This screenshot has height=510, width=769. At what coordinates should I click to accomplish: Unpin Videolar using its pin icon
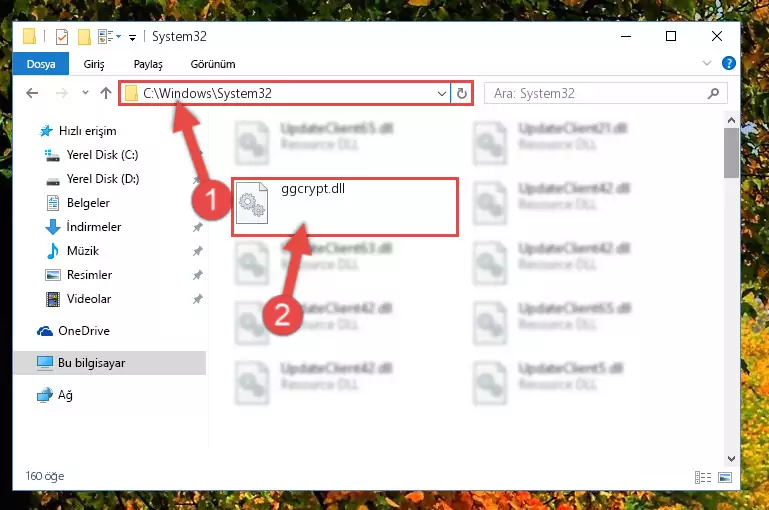(197, 299)
